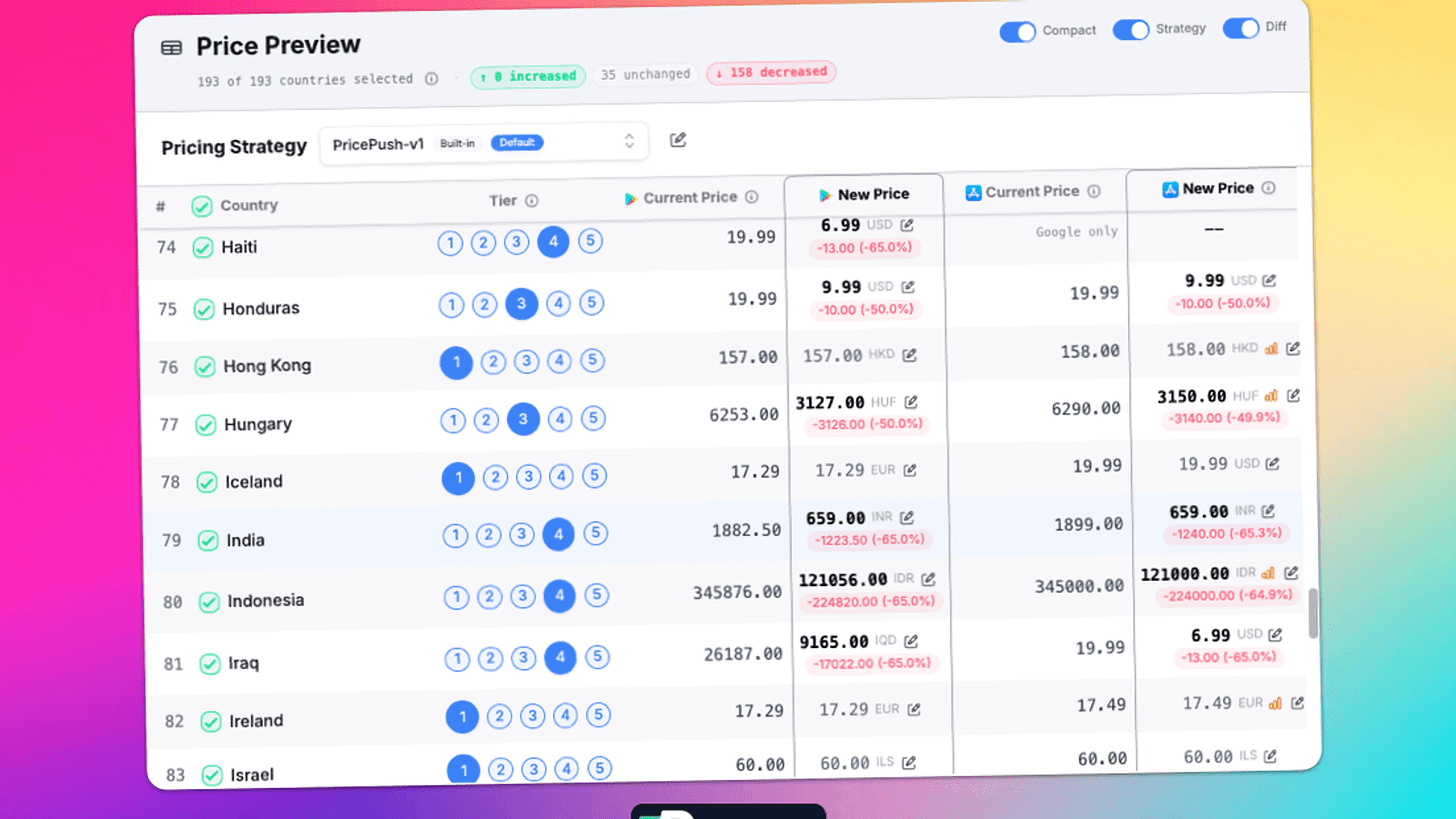Viewport: 1456px width, 819px height.
Task: Set Hungary to tier 4
Action: (560, 419)
